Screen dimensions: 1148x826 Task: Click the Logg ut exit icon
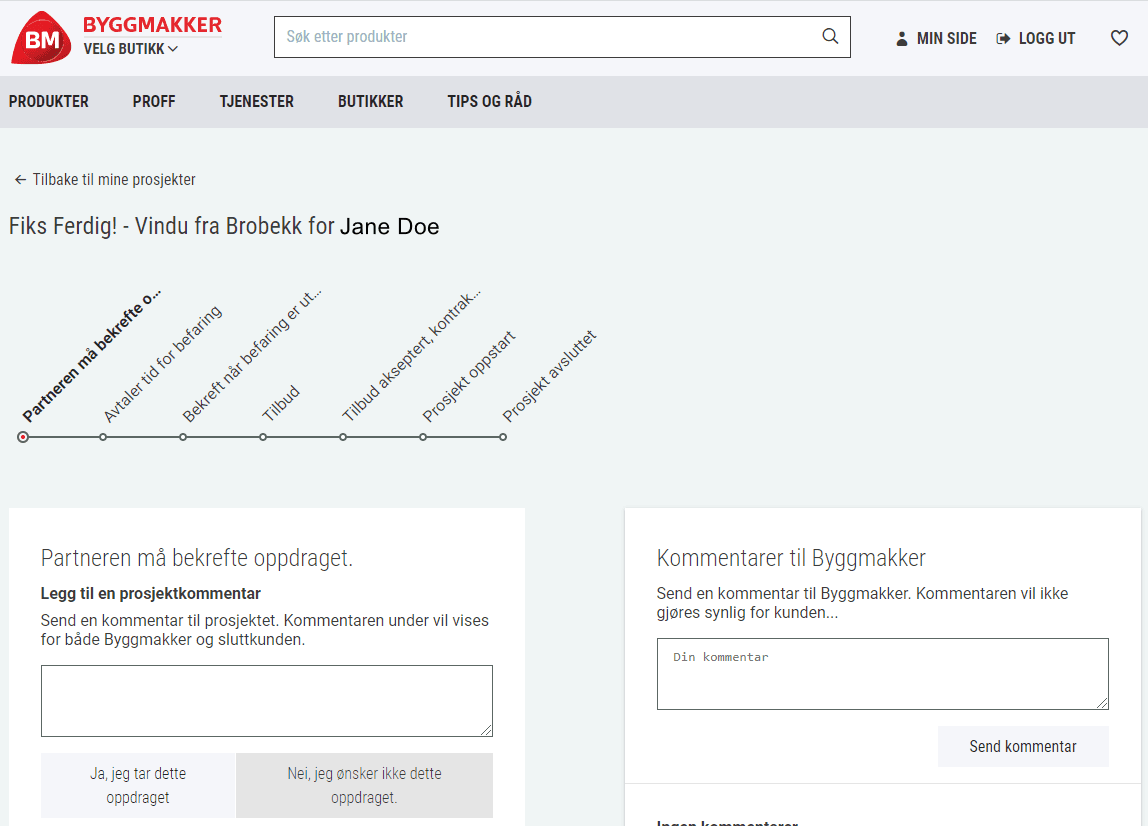coord(1003,39)
